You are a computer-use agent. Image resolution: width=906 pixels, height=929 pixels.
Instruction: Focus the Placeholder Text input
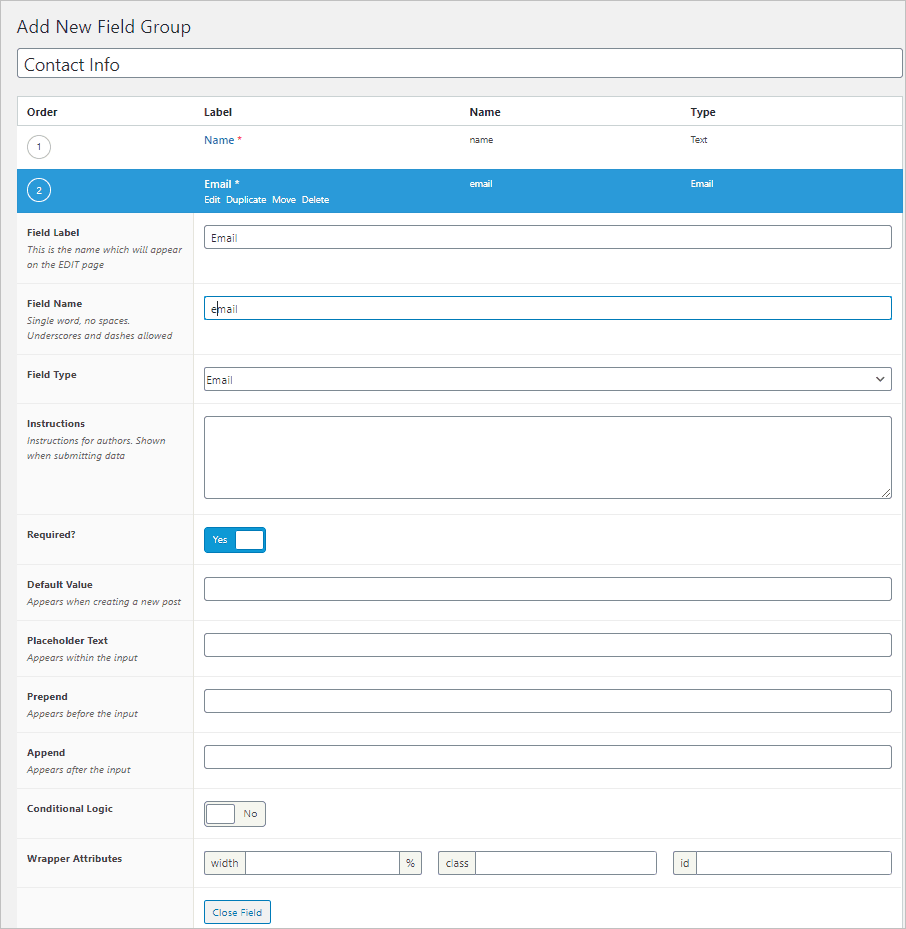pyautogui.click(x=547, y=645)
